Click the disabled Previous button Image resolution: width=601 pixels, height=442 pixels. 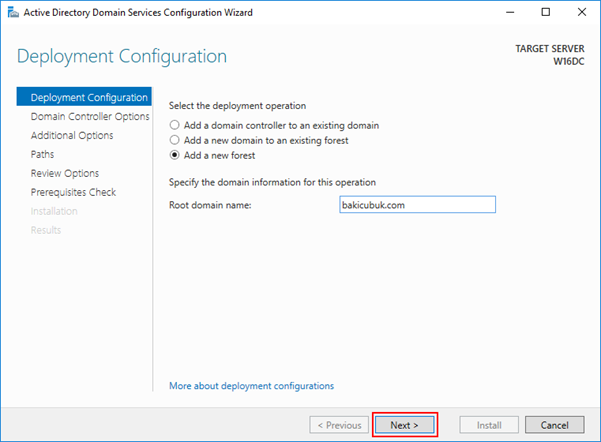click(x=339, y=425)
